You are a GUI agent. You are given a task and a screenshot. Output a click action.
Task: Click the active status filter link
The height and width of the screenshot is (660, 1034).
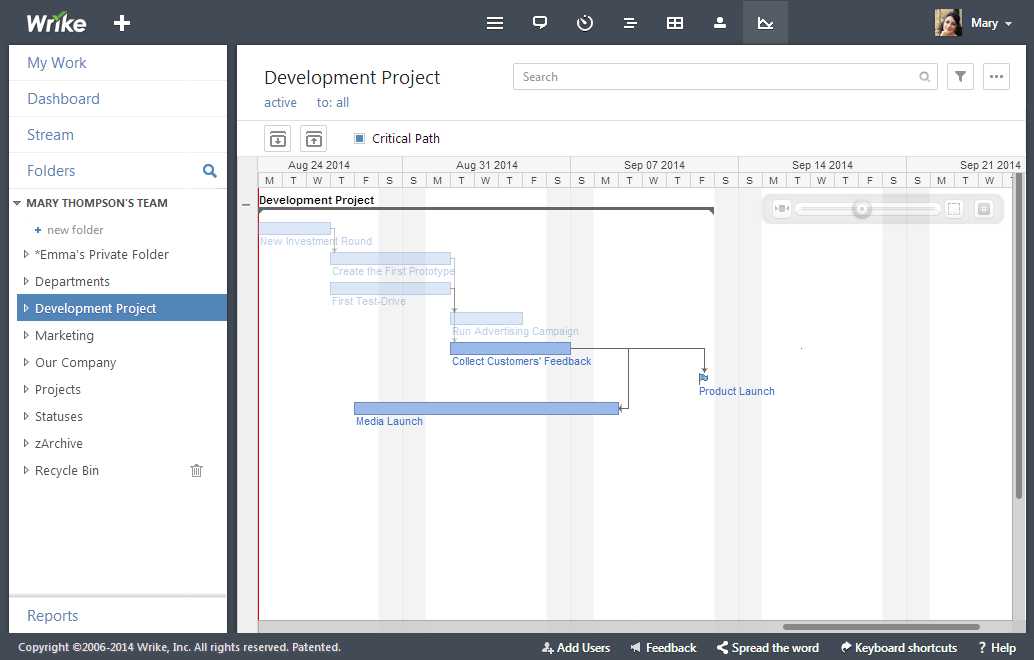click(280, 102)
